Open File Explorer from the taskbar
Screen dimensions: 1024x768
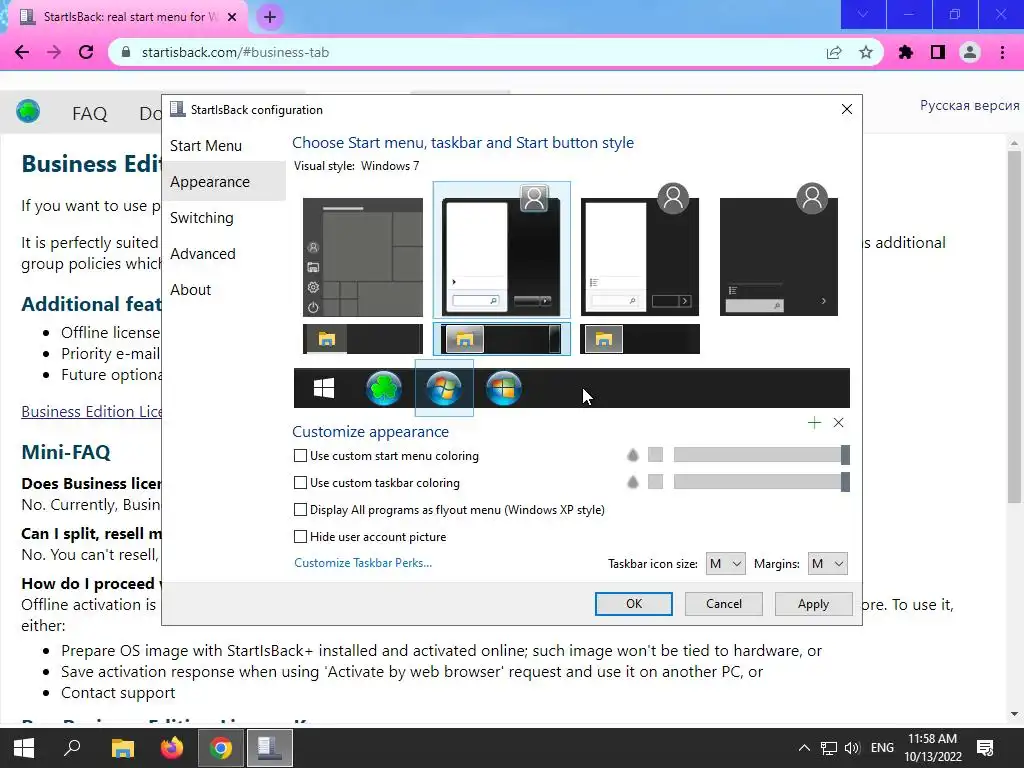(122, 748)
